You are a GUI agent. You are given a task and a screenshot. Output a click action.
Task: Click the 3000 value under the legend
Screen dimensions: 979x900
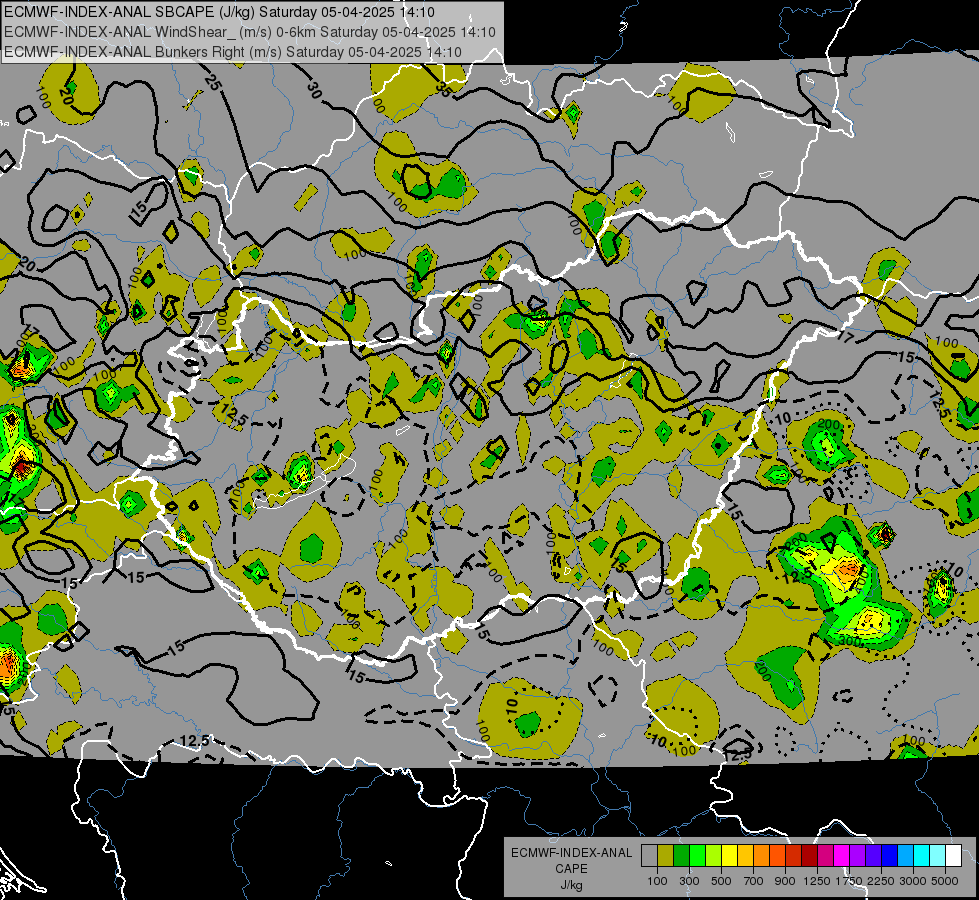(913, 881)
